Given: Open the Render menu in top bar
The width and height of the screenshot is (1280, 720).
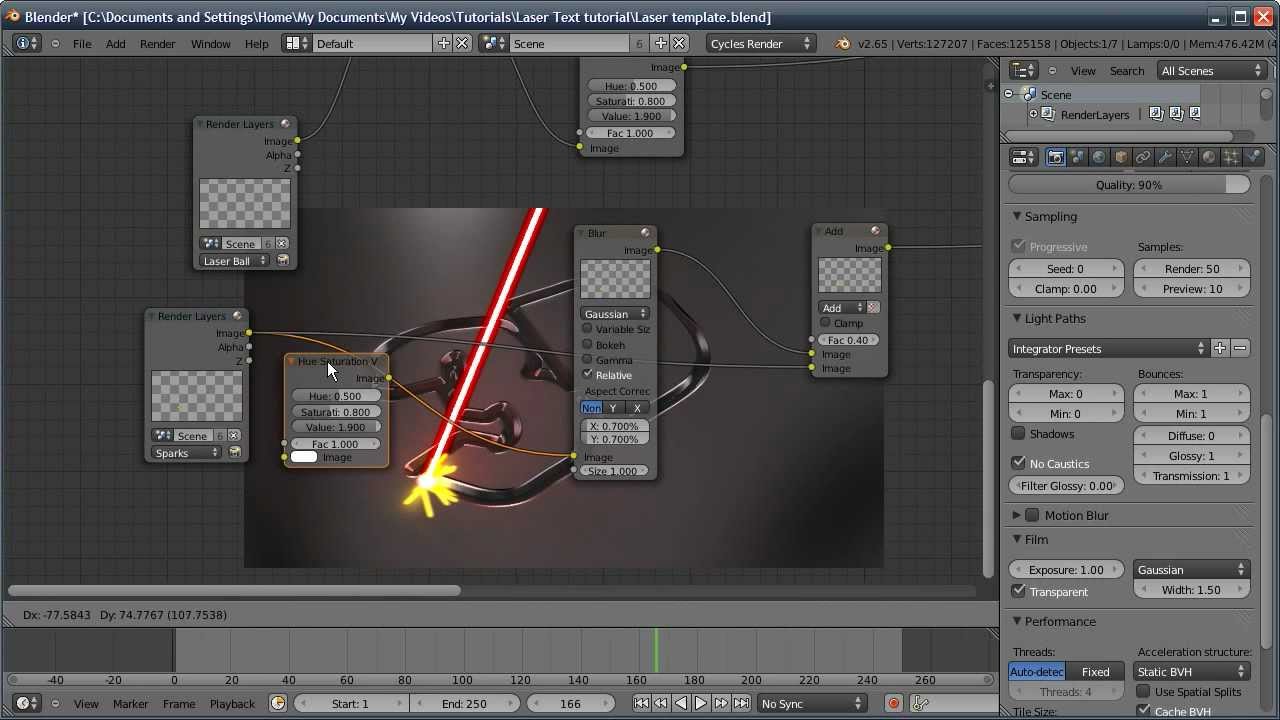Looking at the screenshot, I should pyautogui.click(x=157, y=44).
